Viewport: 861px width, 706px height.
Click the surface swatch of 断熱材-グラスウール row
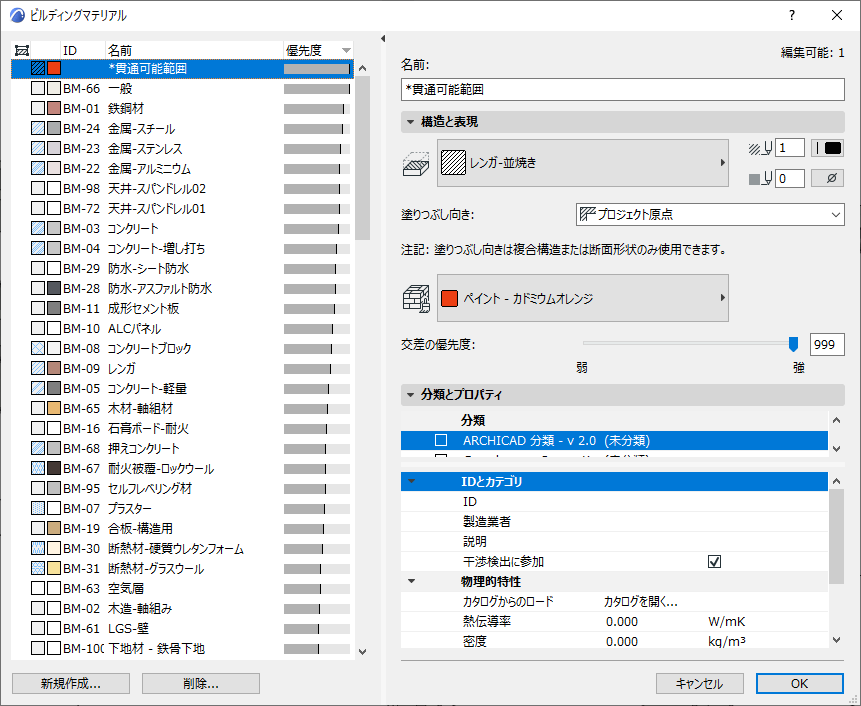click(54, 568)
